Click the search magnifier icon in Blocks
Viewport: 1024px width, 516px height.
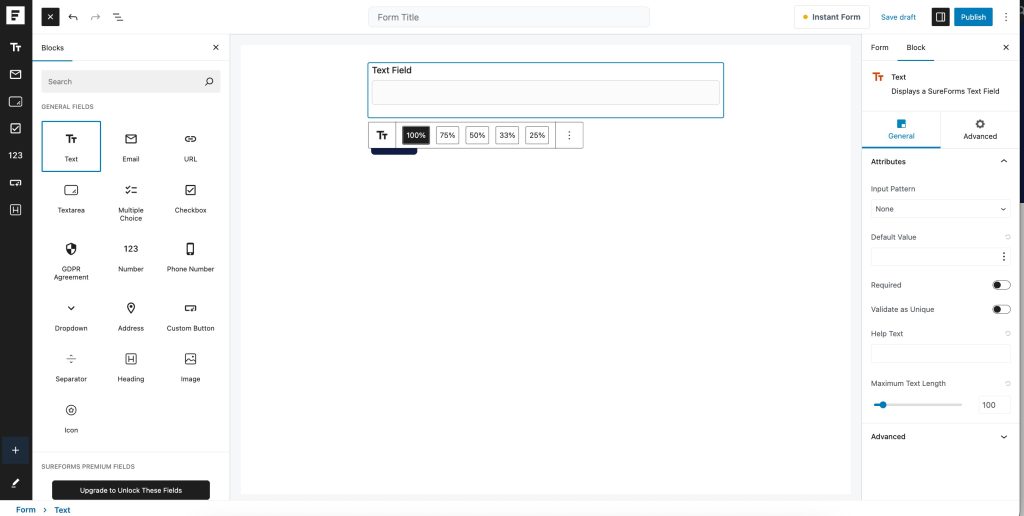tap(209, 82)
